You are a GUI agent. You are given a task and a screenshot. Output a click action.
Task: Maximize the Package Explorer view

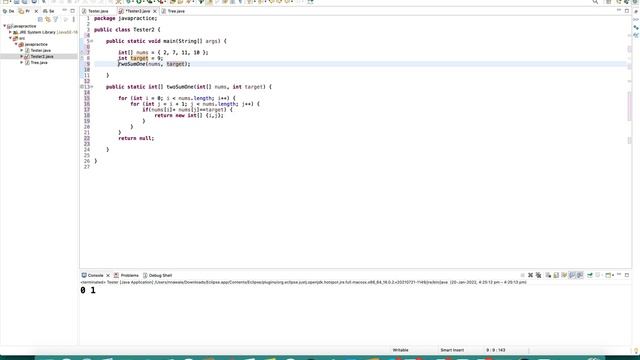tap(73, 11)
